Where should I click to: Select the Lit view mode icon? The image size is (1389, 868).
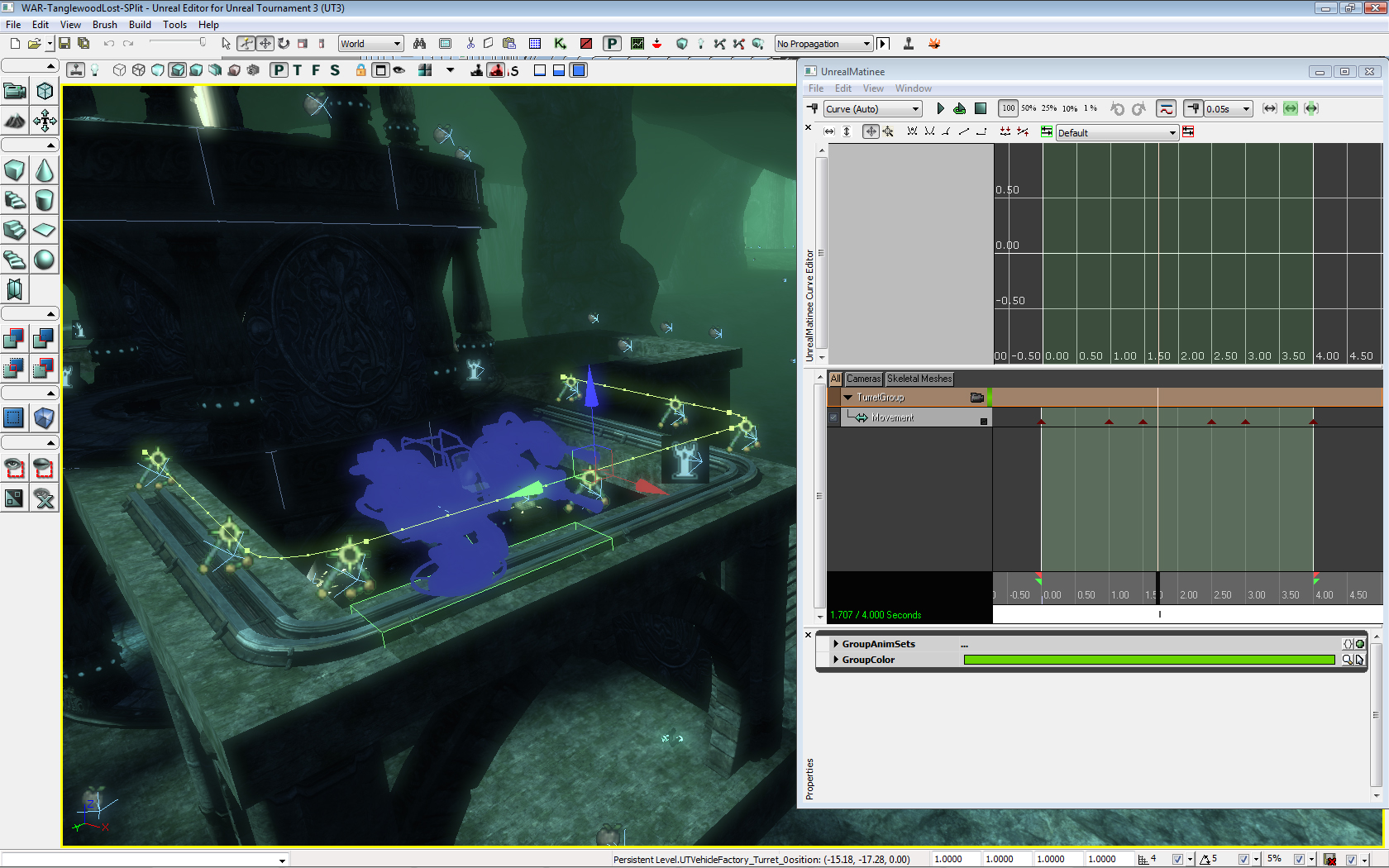pos(178,70)
